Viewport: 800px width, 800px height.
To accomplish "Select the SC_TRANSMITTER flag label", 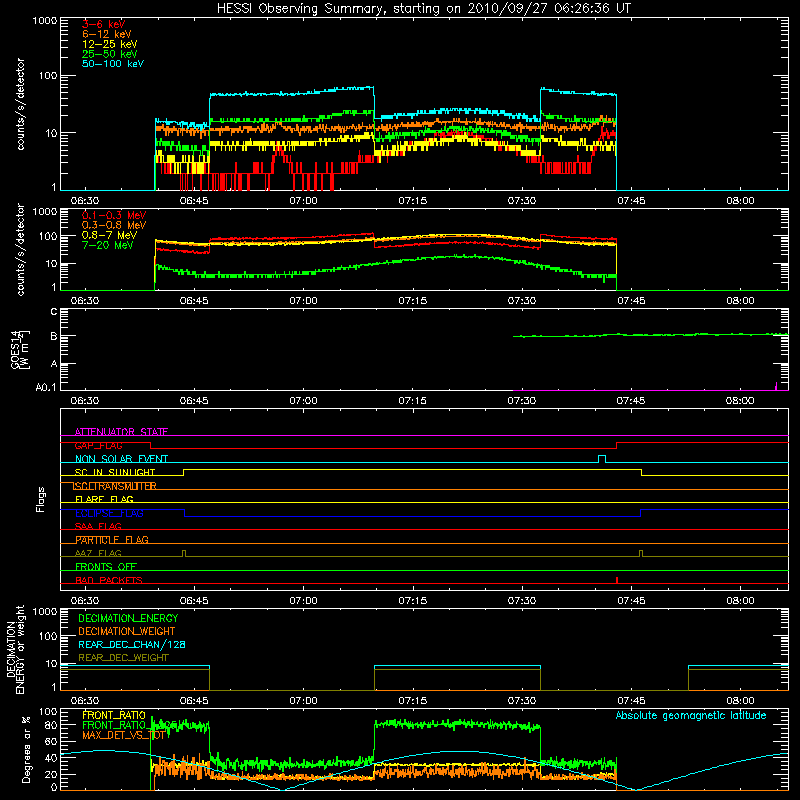I will click(115, 486).
